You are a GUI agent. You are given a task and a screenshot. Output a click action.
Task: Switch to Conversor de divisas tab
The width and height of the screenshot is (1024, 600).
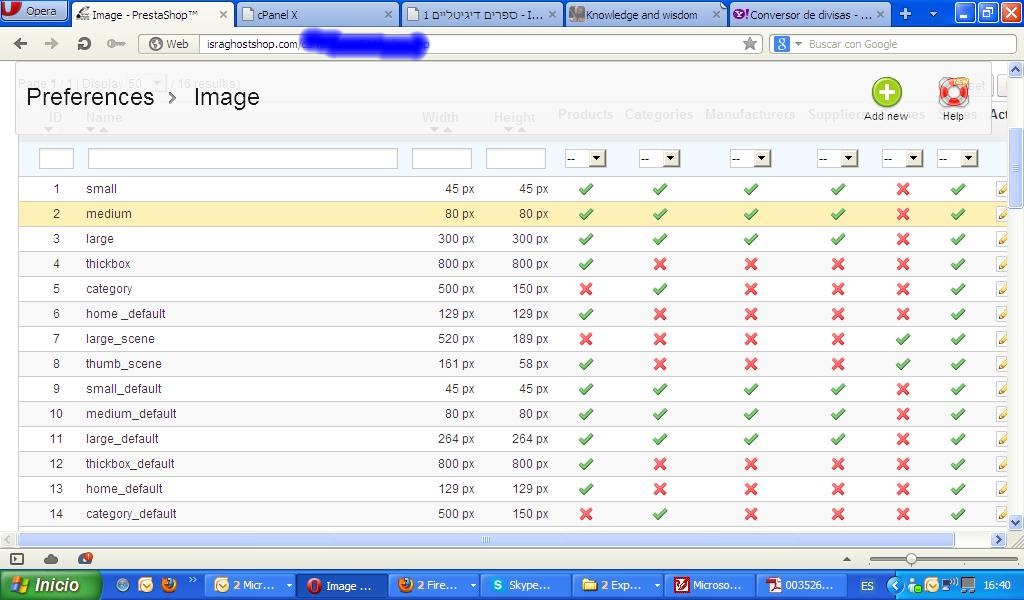pos(809,14)
